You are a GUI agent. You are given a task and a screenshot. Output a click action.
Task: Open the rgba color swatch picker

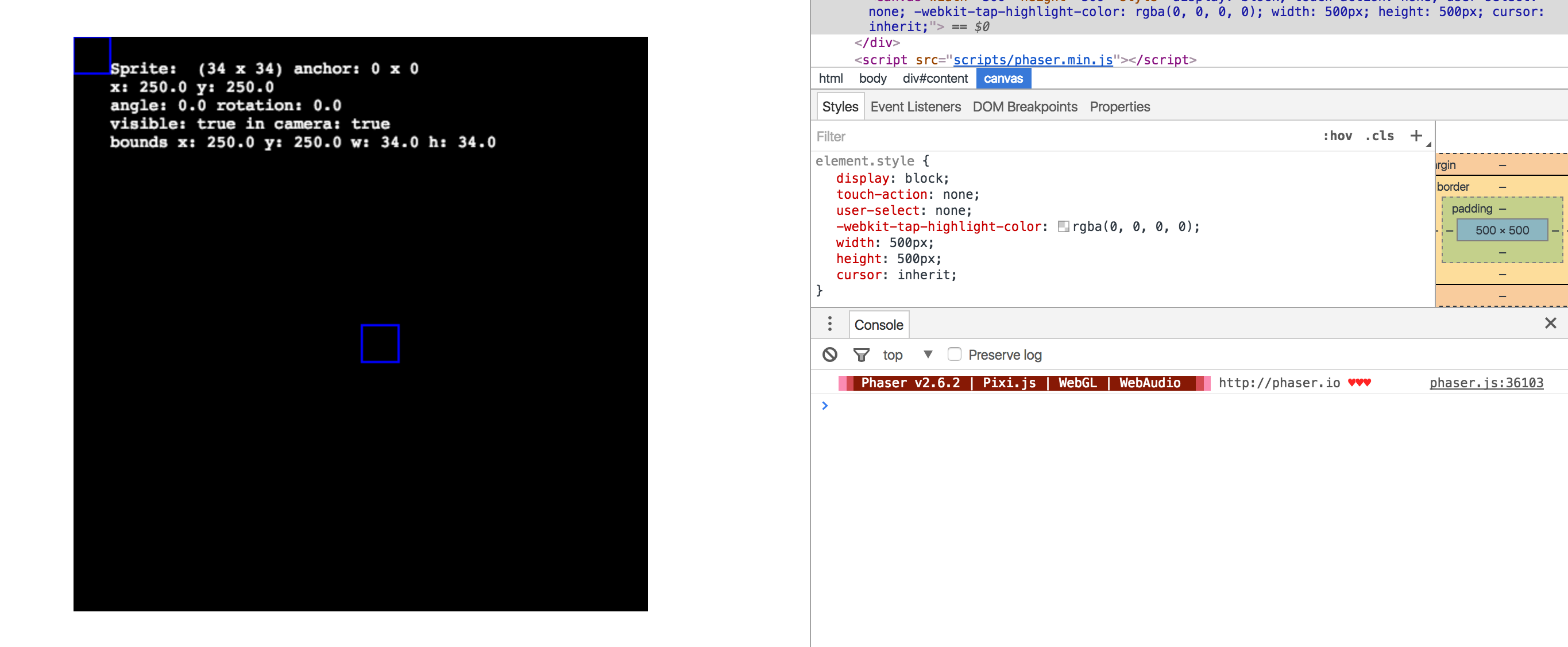pyautogui.click(x=1063, y=226)
